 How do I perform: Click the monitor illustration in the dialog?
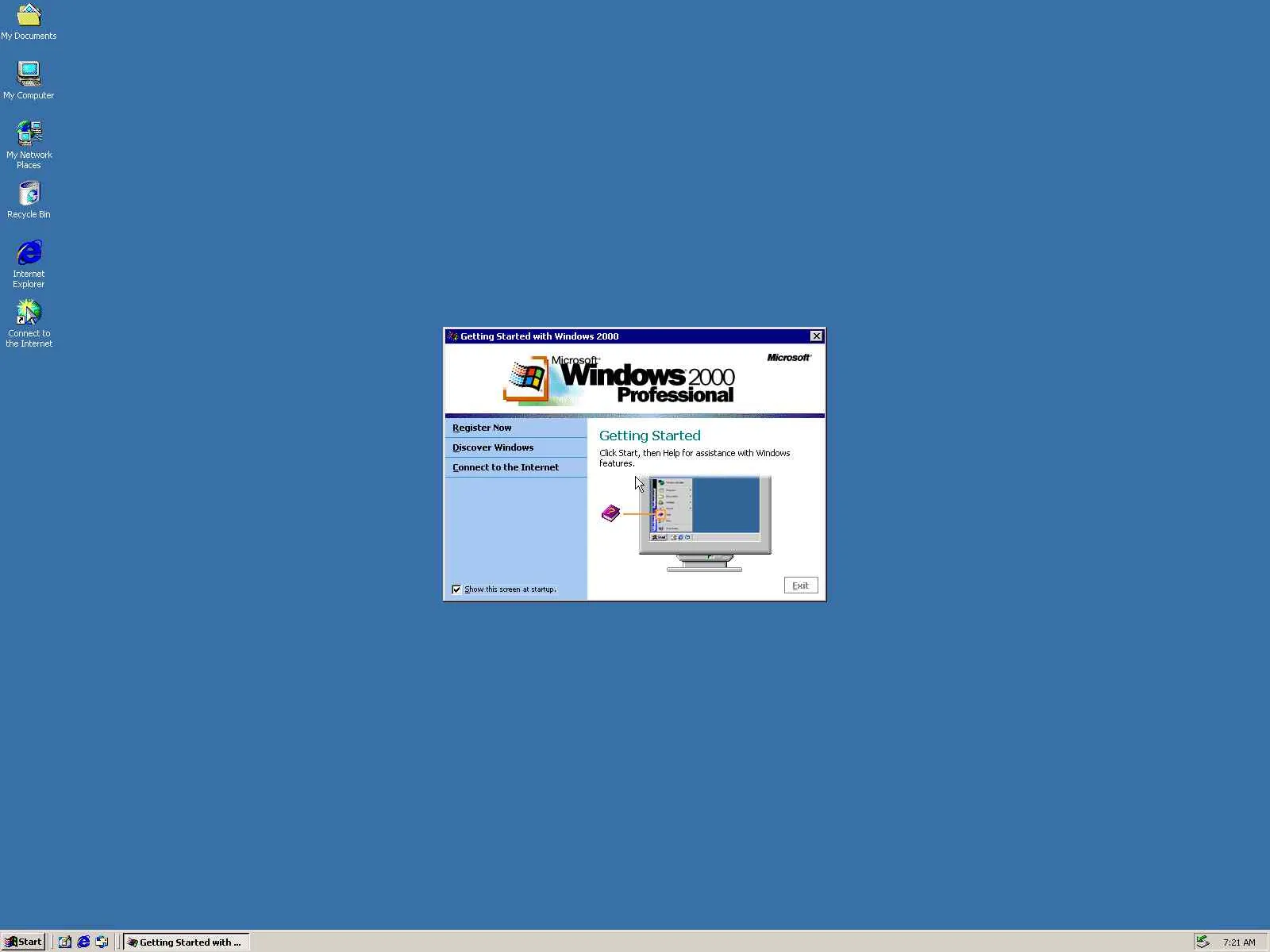[705, 524]
